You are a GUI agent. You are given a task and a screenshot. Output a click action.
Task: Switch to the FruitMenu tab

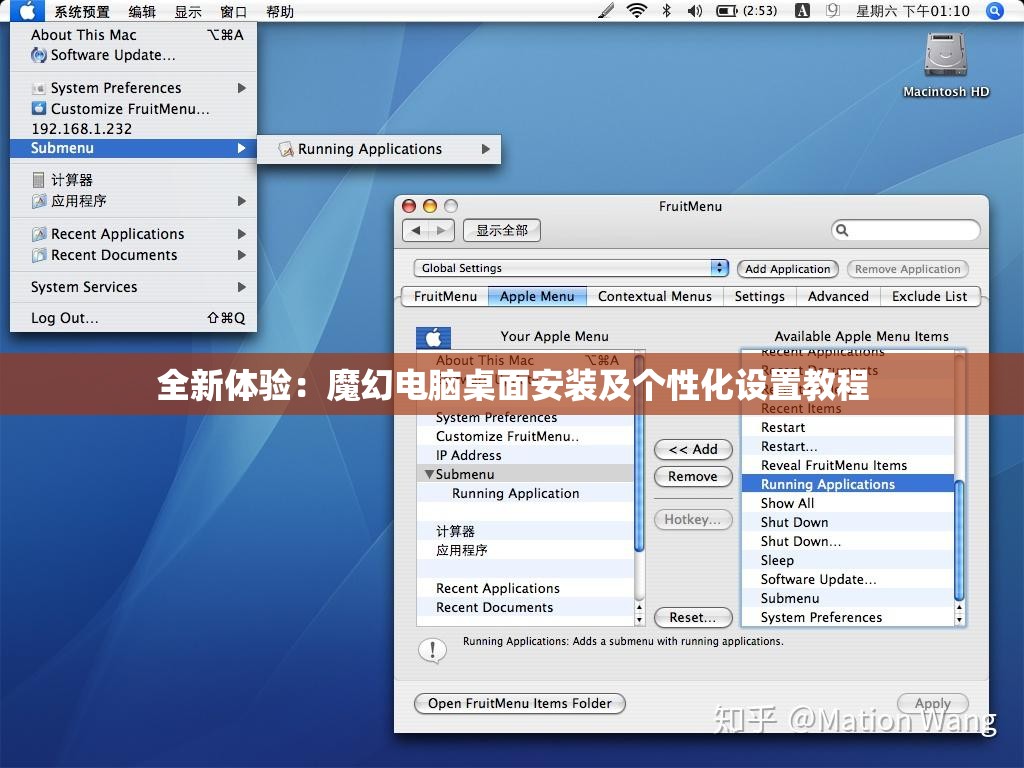[445, 296]
